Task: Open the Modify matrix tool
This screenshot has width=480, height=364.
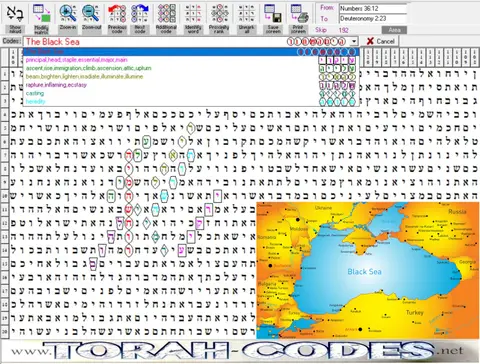Action: click(41, 13)
